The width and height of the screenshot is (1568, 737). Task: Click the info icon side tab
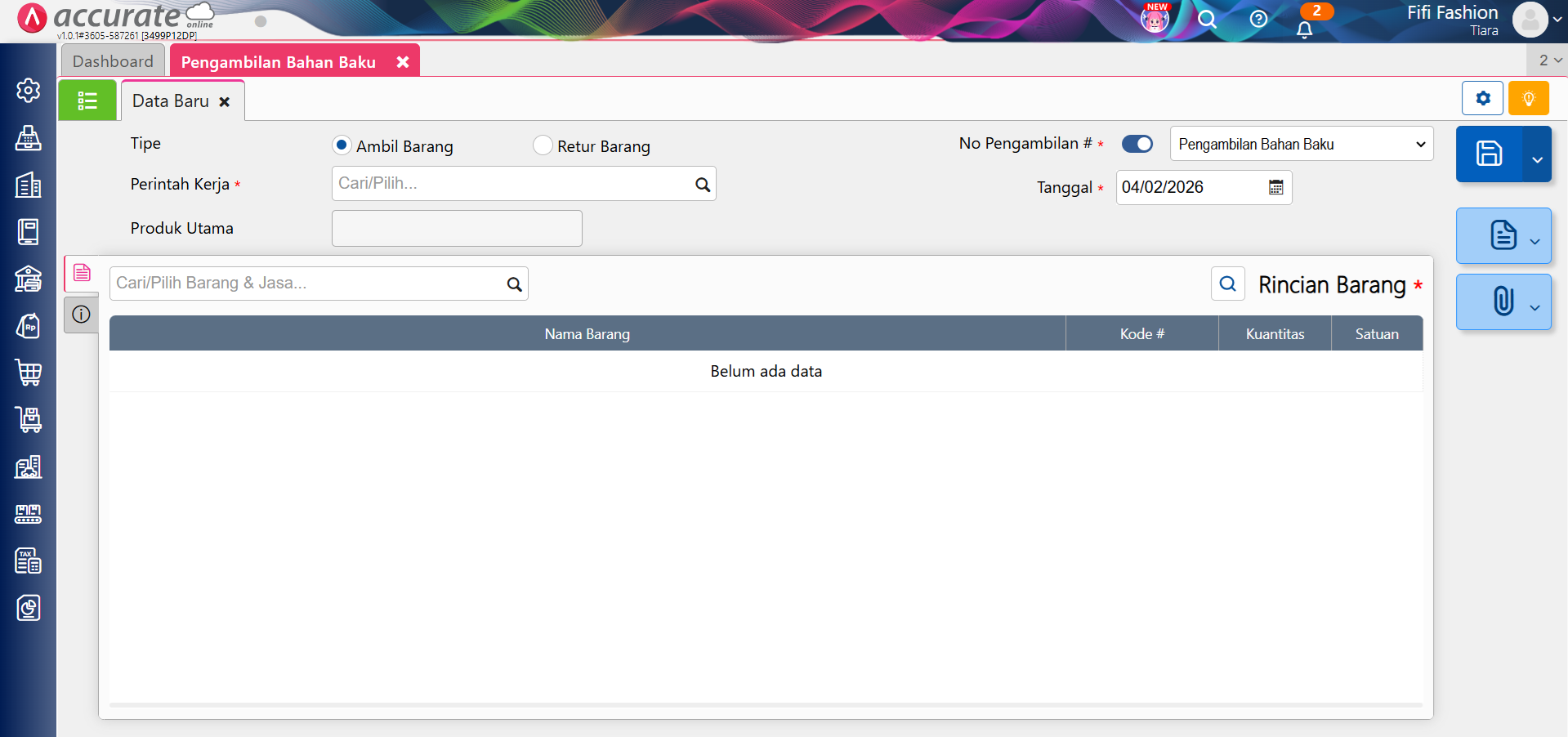pos(81,315)
